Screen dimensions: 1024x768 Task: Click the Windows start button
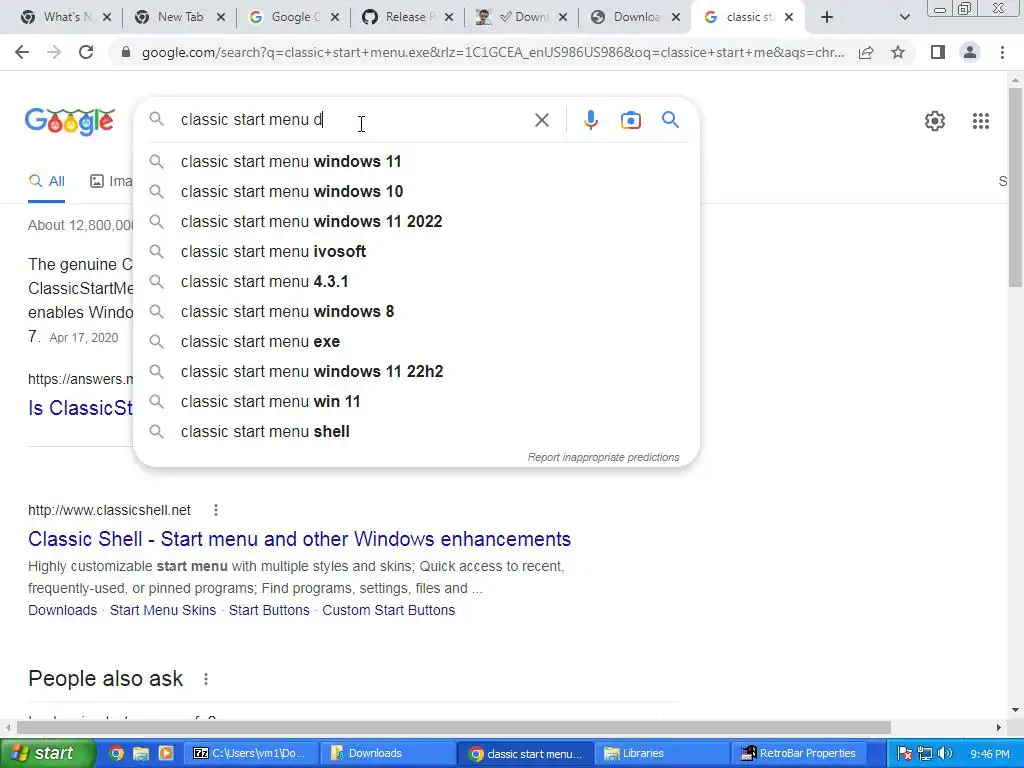tap(47, 753)
